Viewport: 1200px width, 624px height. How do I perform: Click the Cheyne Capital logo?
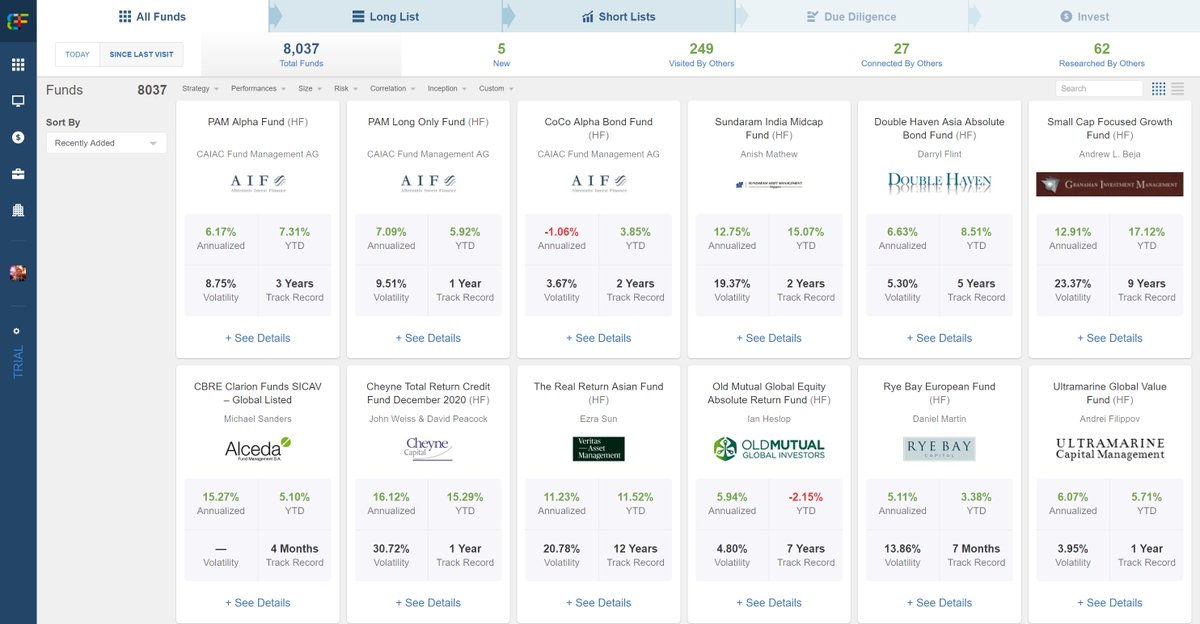click(429, 448)
